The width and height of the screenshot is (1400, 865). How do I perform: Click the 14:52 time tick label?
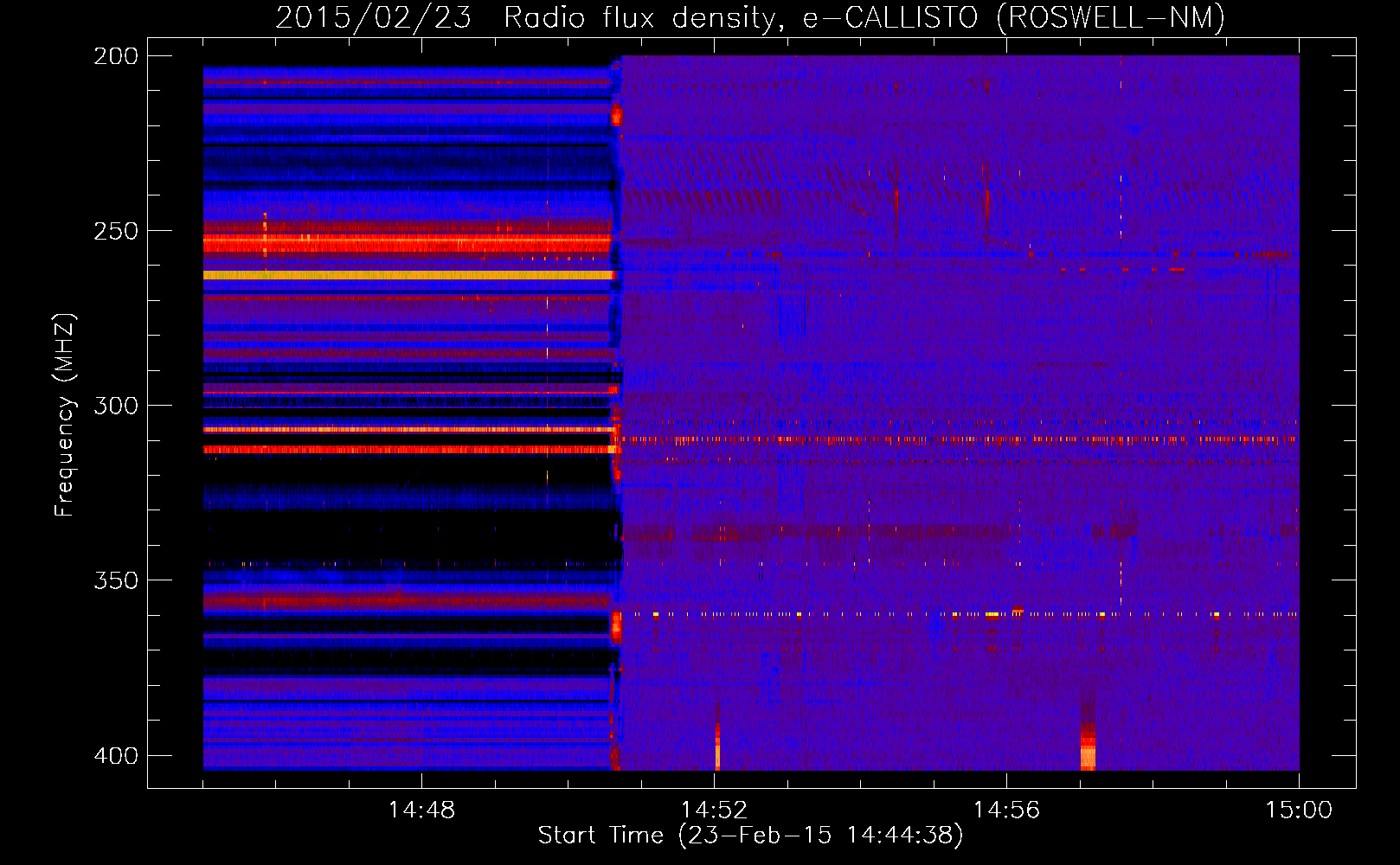(x=714, y=811)
